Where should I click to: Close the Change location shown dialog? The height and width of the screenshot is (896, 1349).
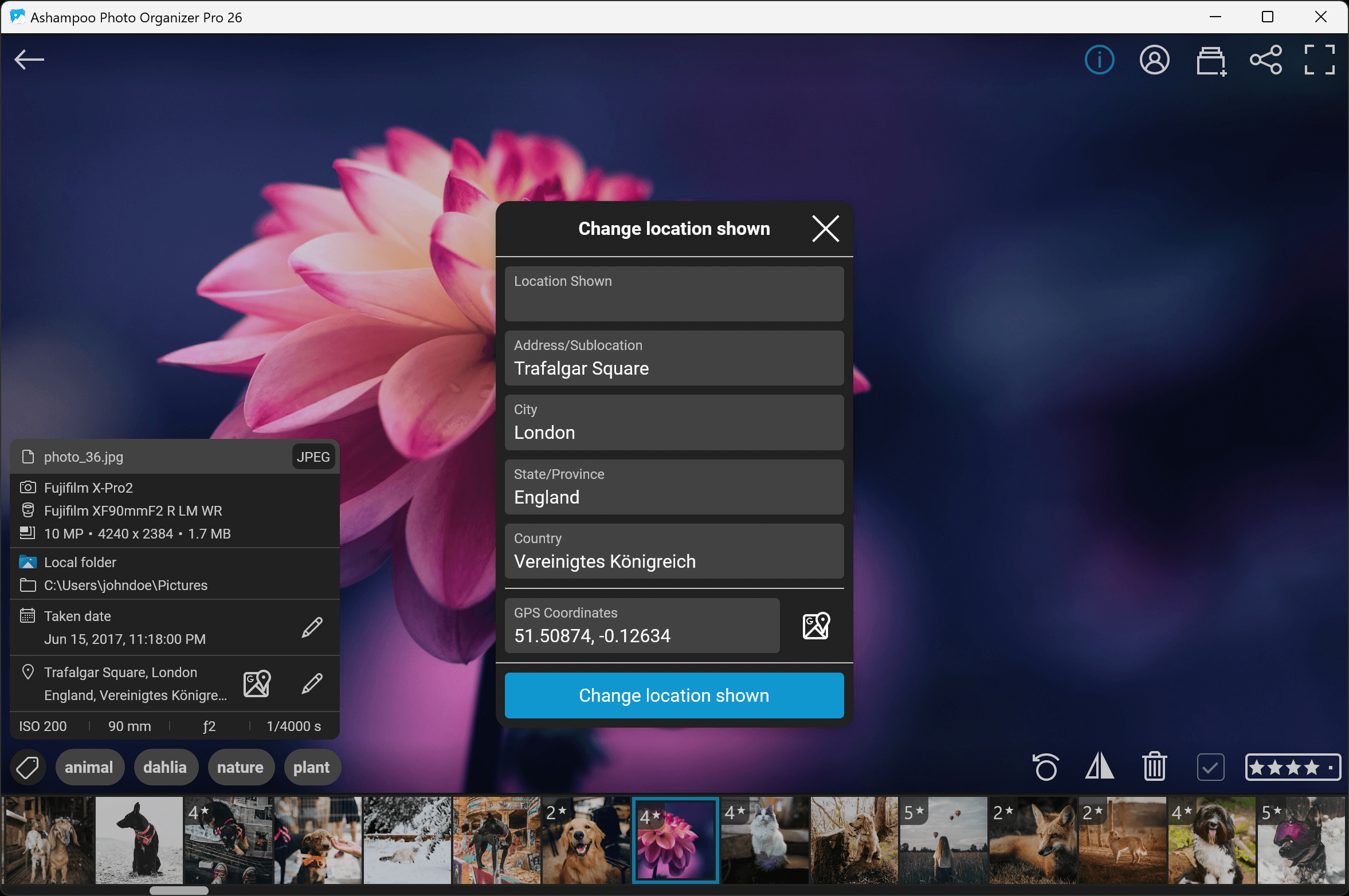pyautogui.click(x=825, y=229)
